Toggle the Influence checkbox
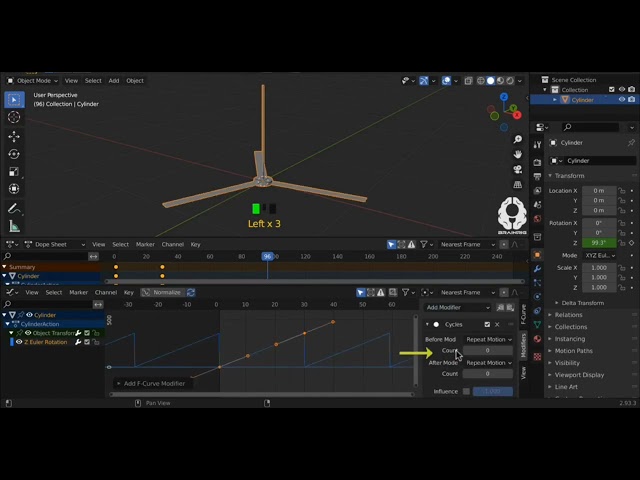The height and width of the screenshot is (480, 640). [x=466, y=391]
